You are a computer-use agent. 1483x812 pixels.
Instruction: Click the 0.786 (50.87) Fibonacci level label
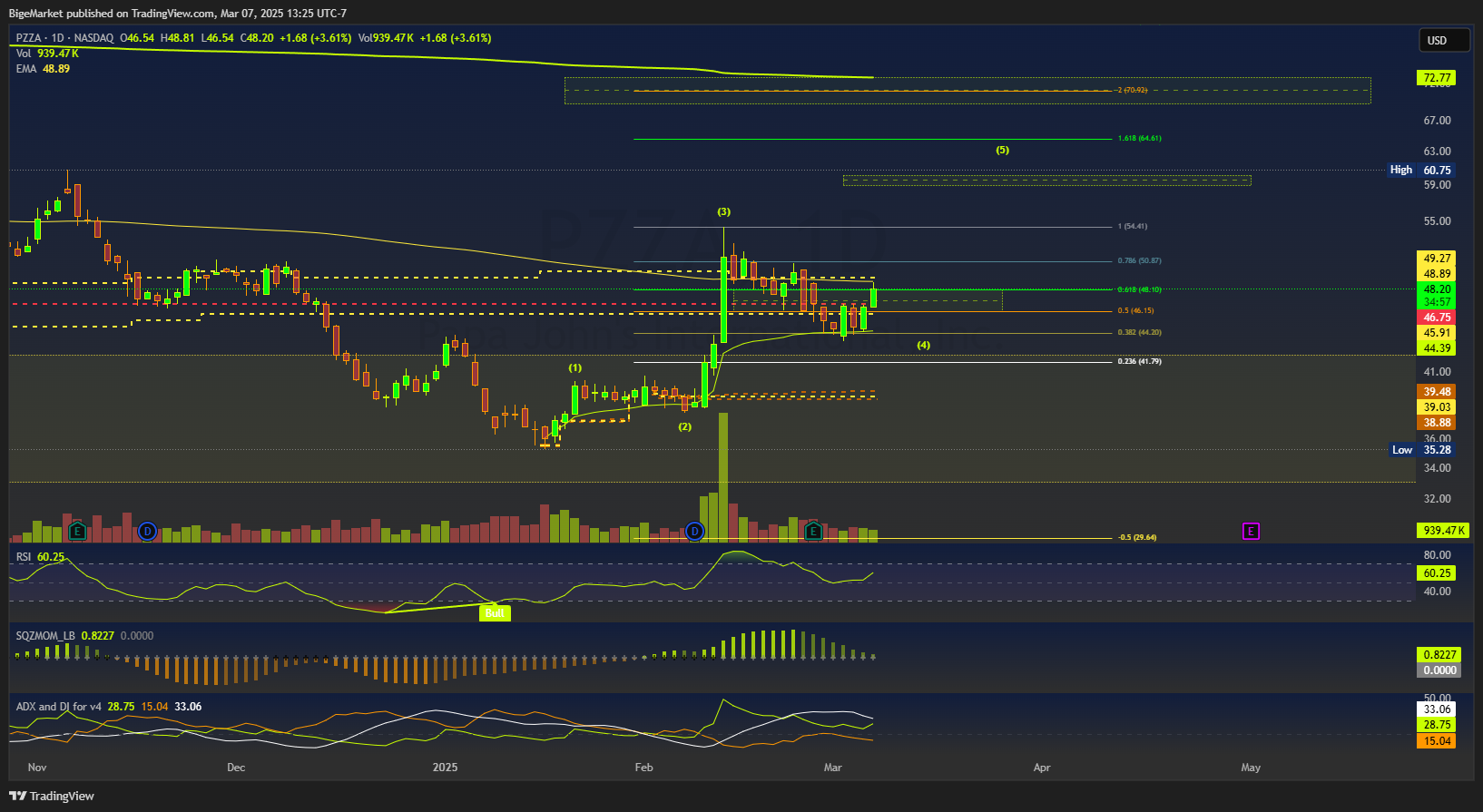pos(1140,261)
